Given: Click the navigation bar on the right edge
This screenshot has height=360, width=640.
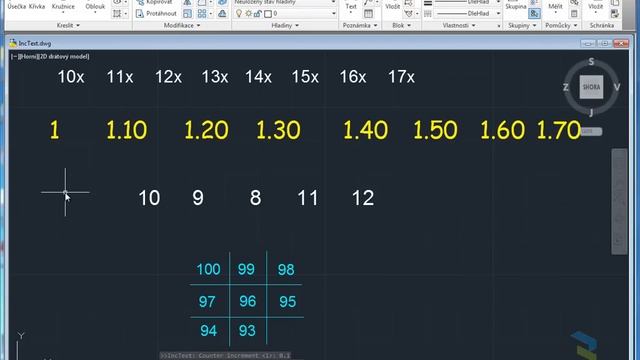Looking at the screenshot, I should (x=619, y=202).
